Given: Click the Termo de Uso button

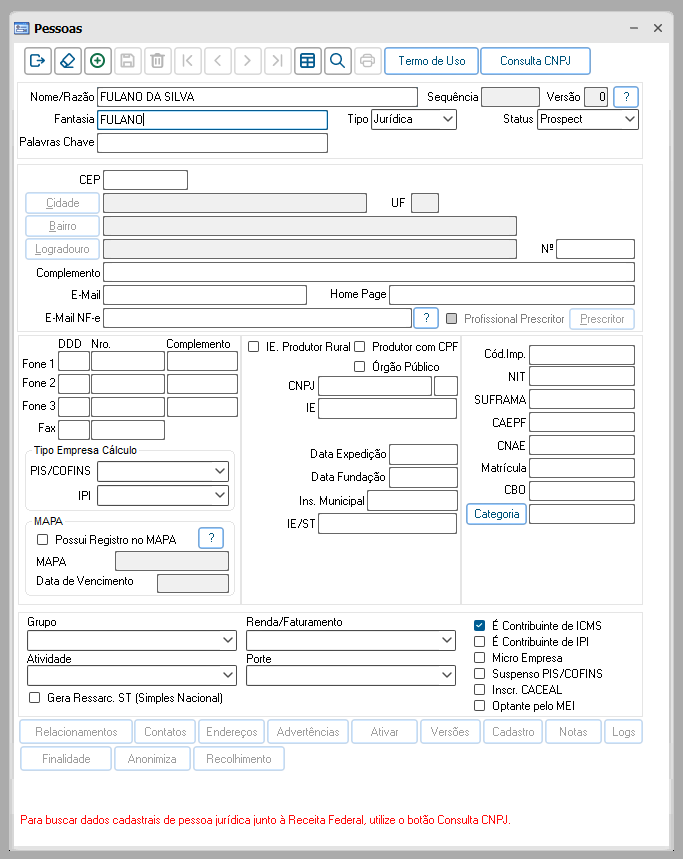Looking at the screenshot, I should 432,61.
